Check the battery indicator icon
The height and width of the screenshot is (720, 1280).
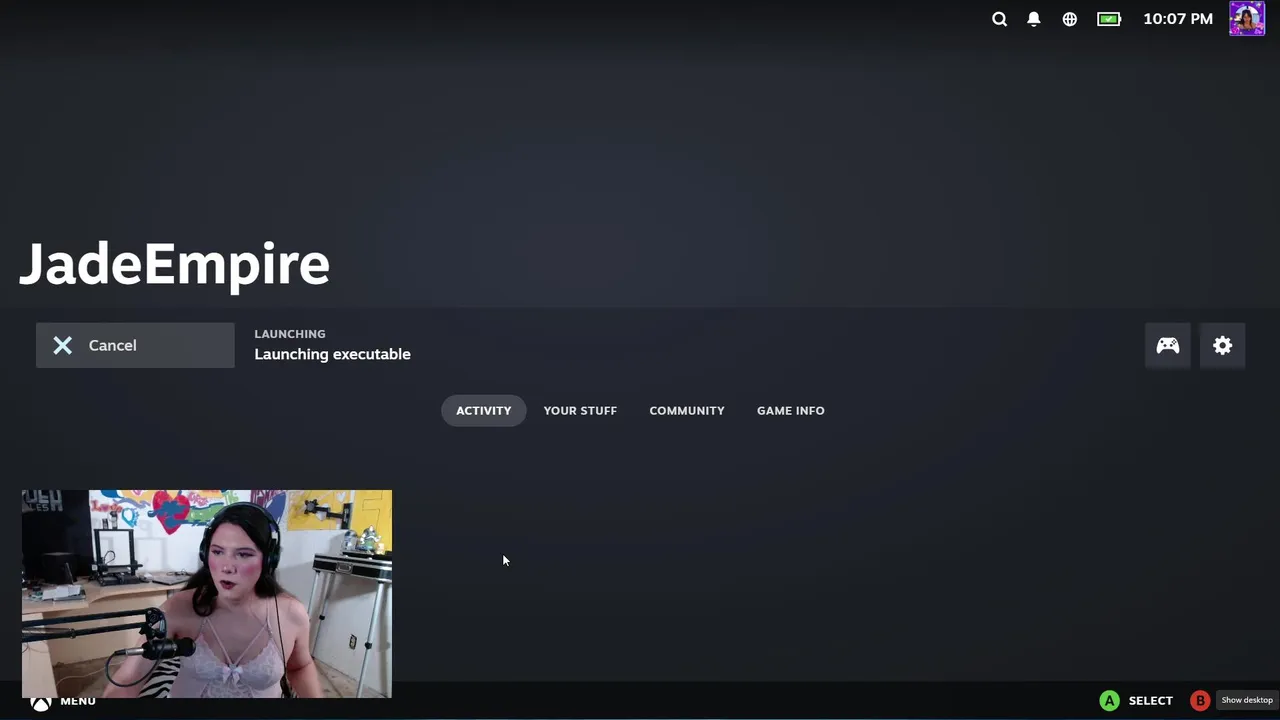[1109, 19]
